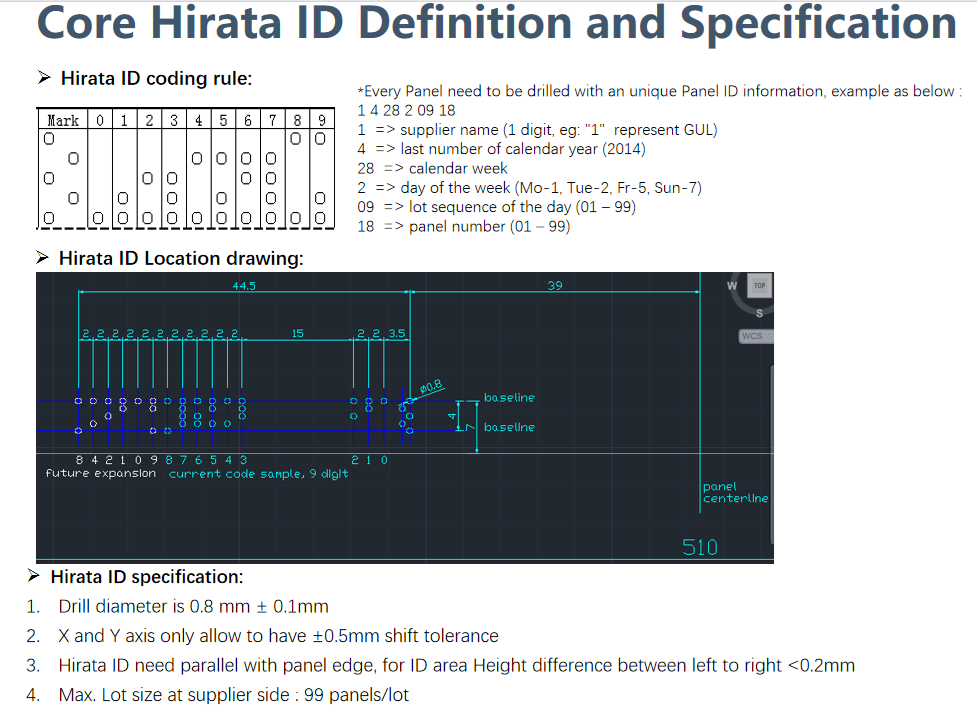Screen dimensions: 977x709
Task: Click column header '2' in the Mark table
Action: tap(149, 120)
